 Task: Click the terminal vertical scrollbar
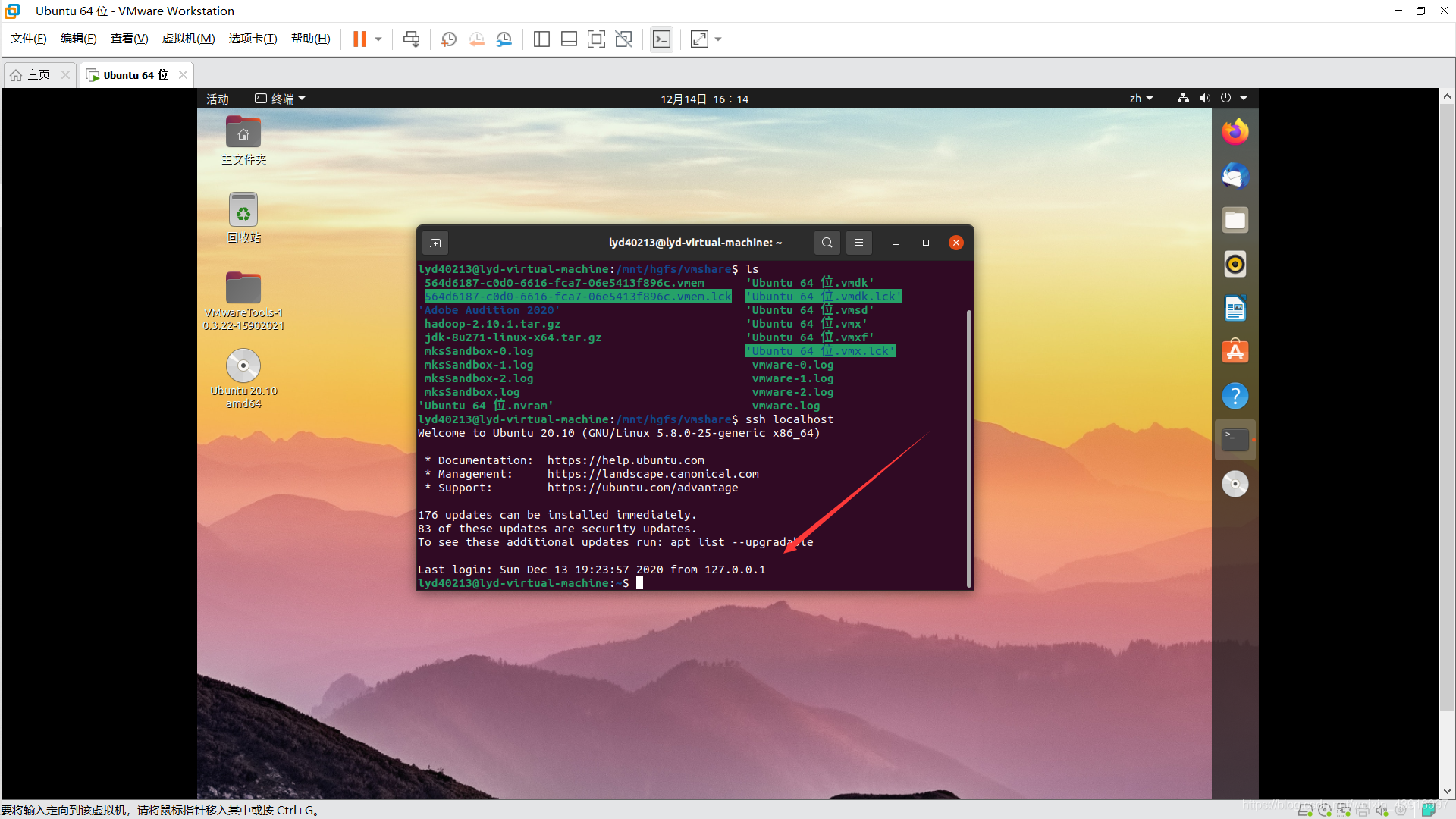(968, 447)
